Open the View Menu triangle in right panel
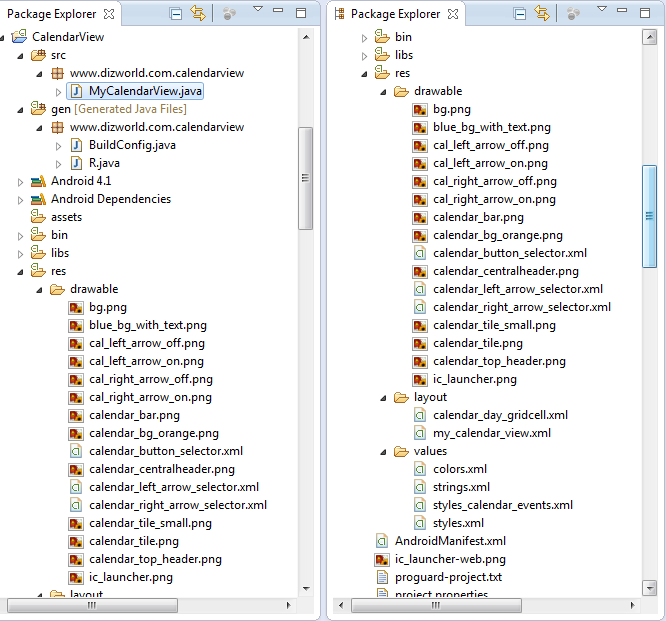The height and width of the screenshot is (621, 666). 602,8
